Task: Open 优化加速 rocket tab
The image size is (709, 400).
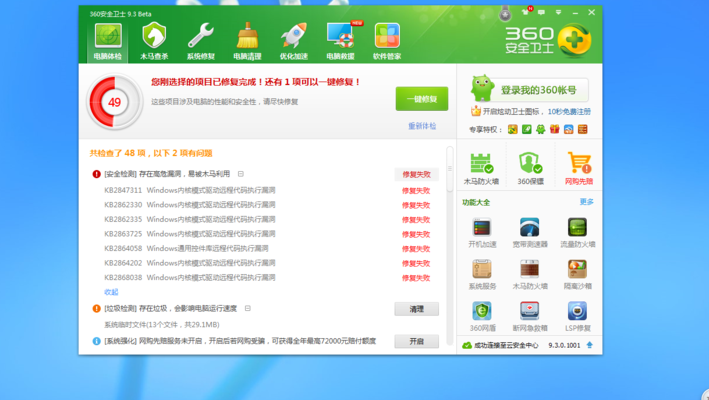Action: [x=293, y=42]
